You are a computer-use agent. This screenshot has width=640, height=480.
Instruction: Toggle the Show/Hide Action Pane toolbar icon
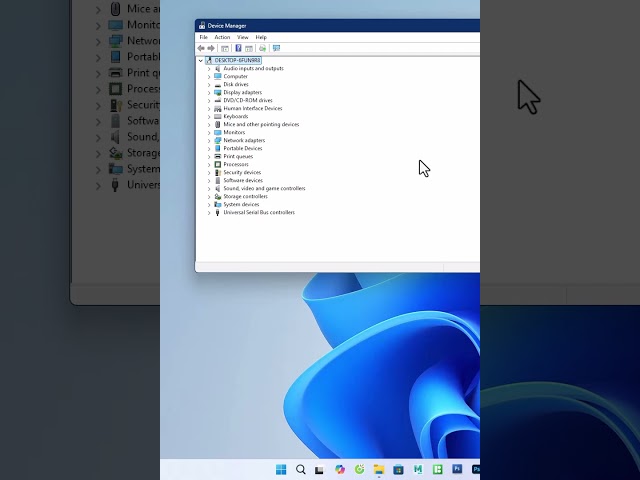tap(249, 48)
